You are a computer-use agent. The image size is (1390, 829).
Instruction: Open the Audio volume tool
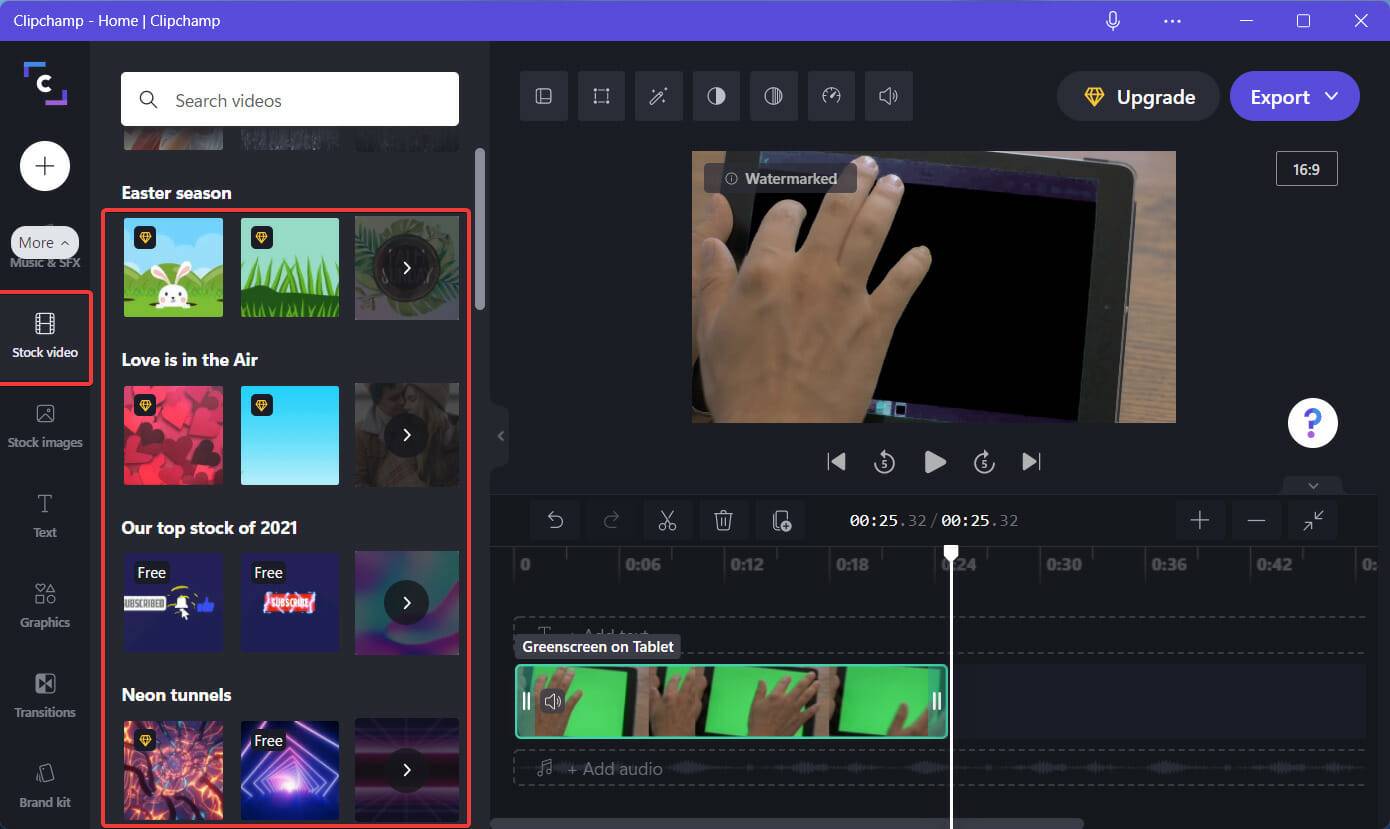pyautogui.click(x=888, y=96)
